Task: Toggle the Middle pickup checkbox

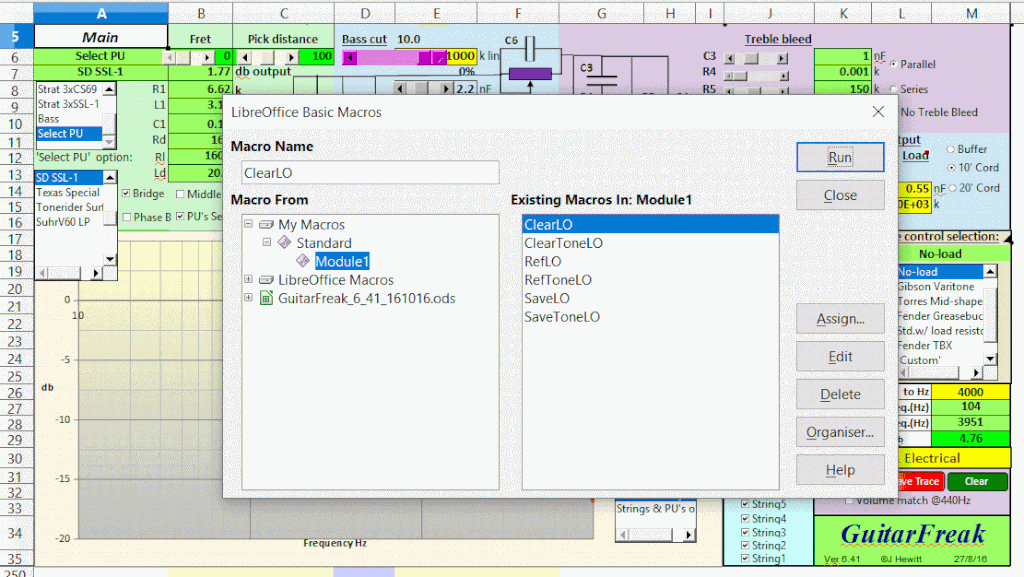Action: pos(180,194)
